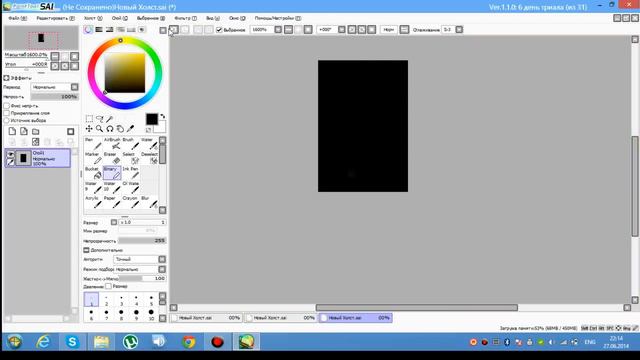Image resolution: width=640 pixels, height=360 pixels.
Task: Create a new layer folder
Action: (x=36, y=131)
